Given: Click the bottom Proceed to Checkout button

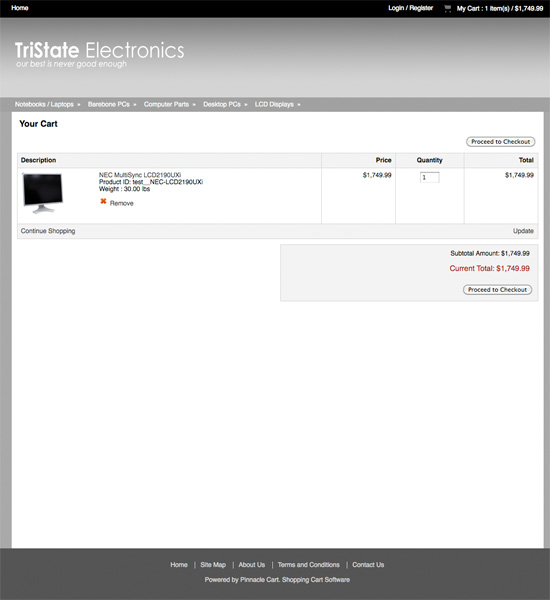Looking at the screenshot, I should (497, 290).
